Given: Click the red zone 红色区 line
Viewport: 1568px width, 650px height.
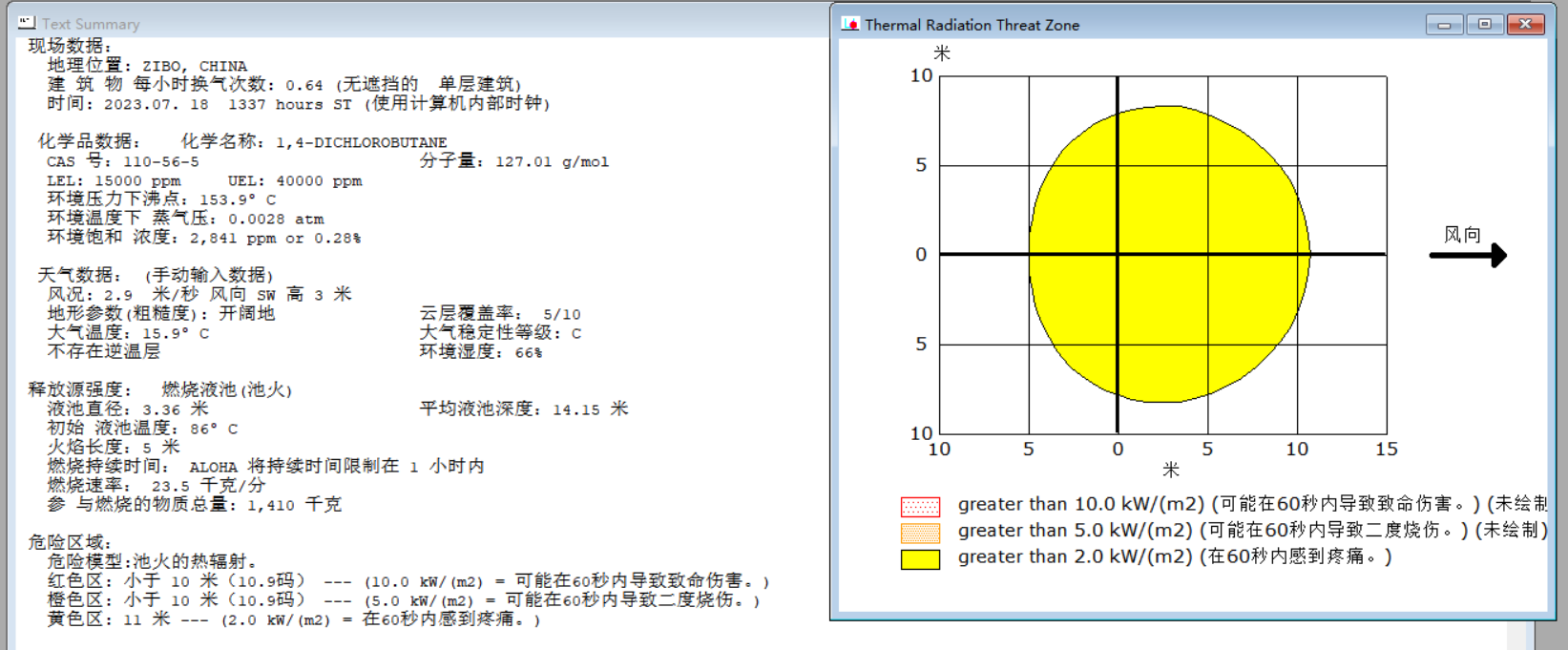Looking at the screenshot, I should [408, 581].
